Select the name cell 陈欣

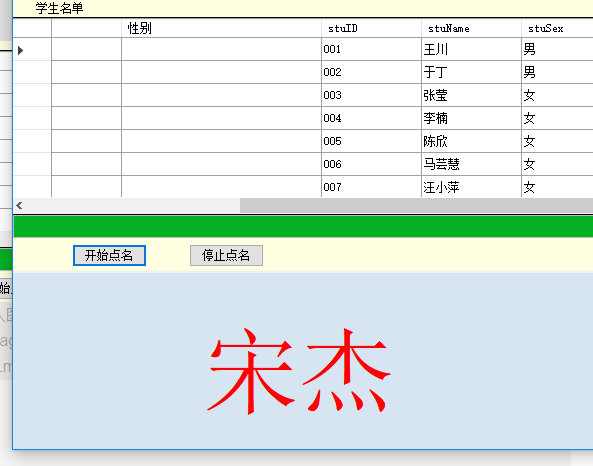tap(471, 141)
